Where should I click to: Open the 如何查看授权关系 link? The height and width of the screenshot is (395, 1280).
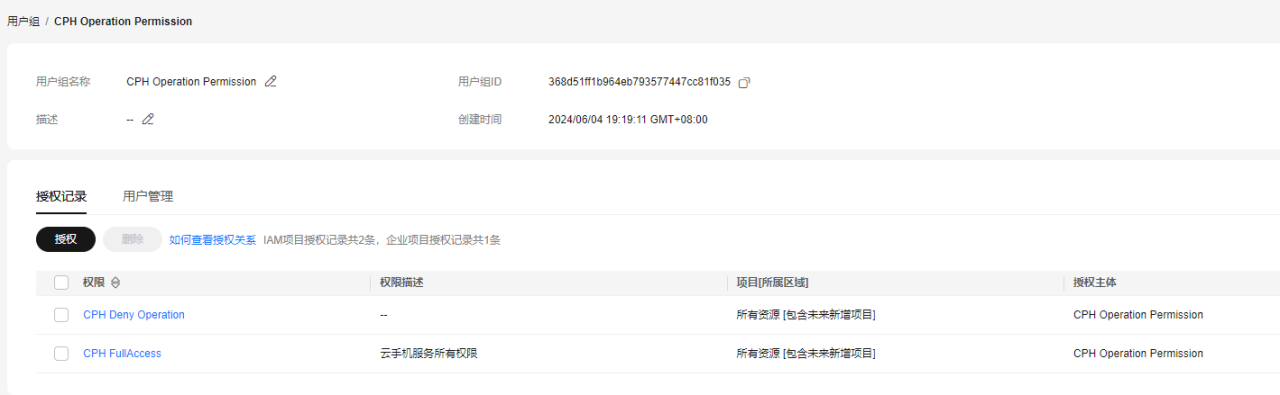(x=212, y=240)
